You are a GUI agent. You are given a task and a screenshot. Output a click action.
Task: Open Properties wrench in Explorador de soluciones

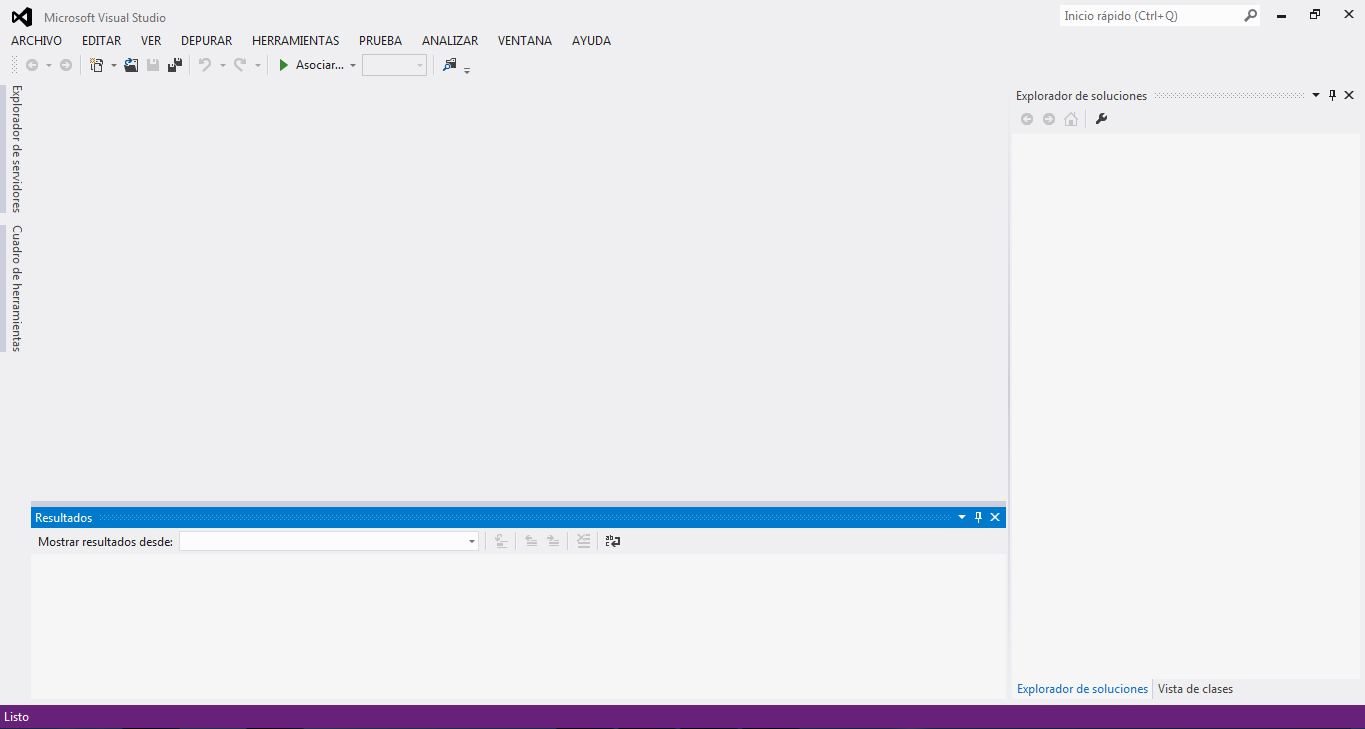[1102, 119]
